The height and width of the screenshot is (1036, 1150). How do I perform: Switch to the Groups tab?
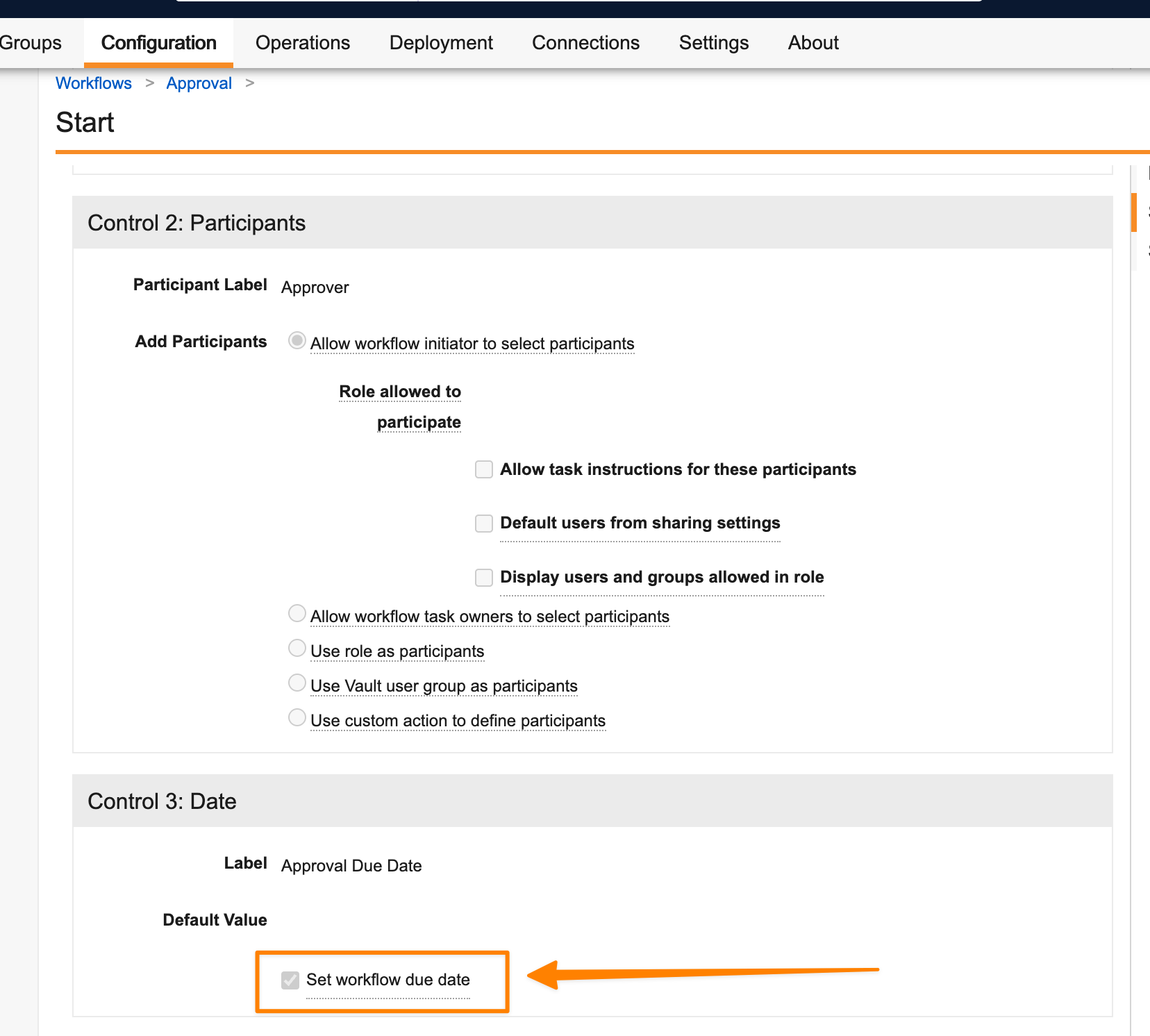[x=31, y=43]
